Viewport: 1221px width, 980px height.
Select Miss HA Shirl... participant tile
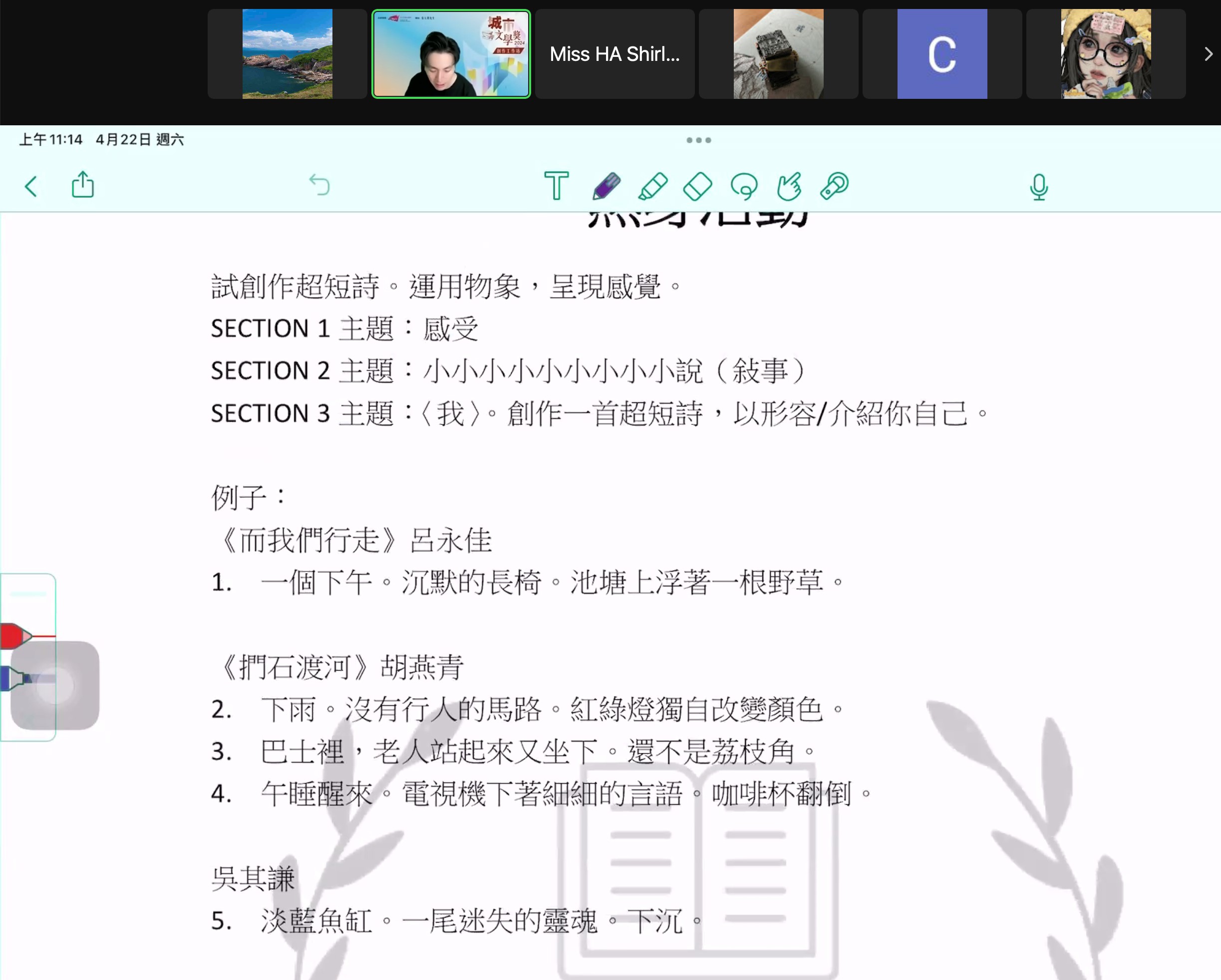click(614, 54)
